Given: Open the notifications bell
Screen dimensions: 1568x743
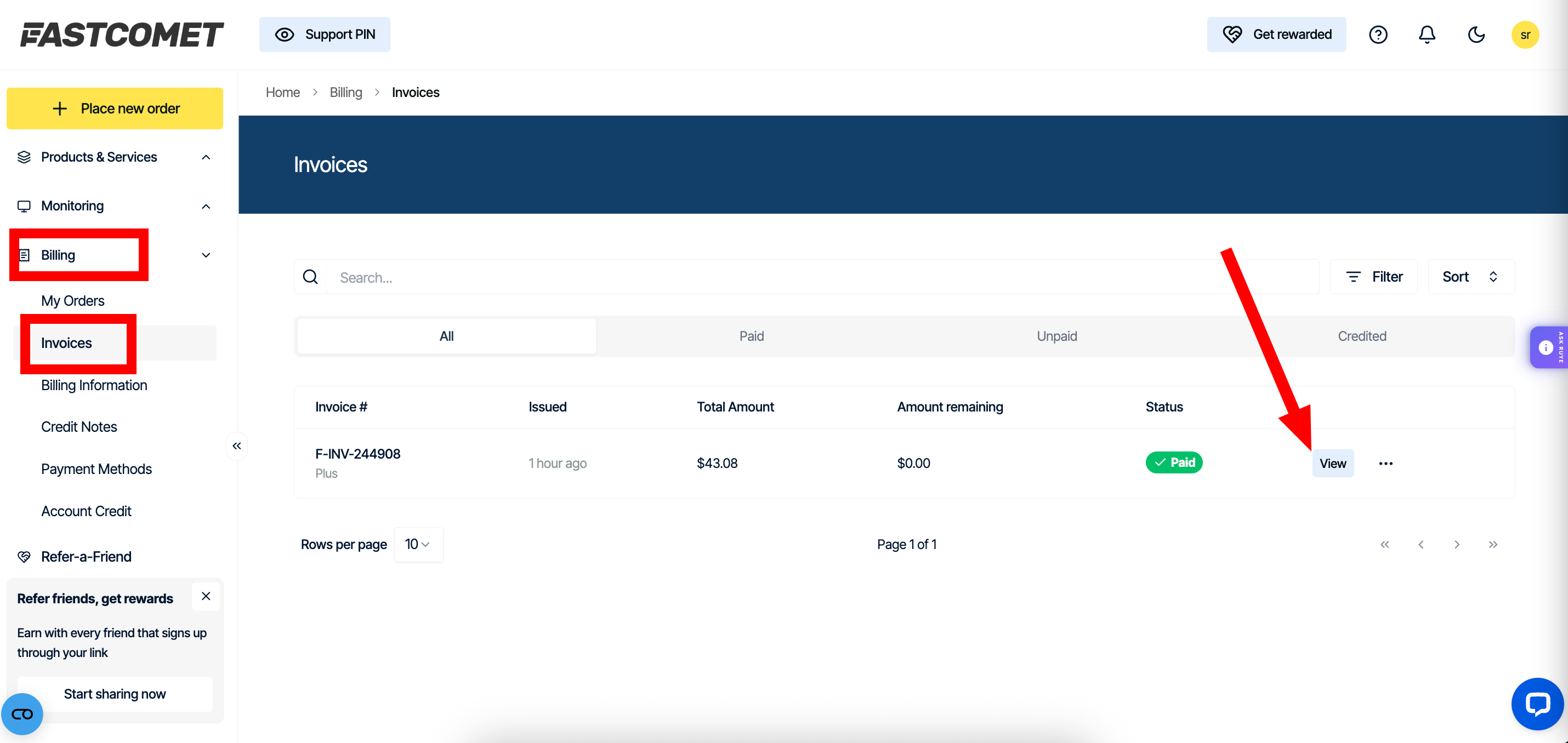Looking at the screenshot, I should (1427, 35).
